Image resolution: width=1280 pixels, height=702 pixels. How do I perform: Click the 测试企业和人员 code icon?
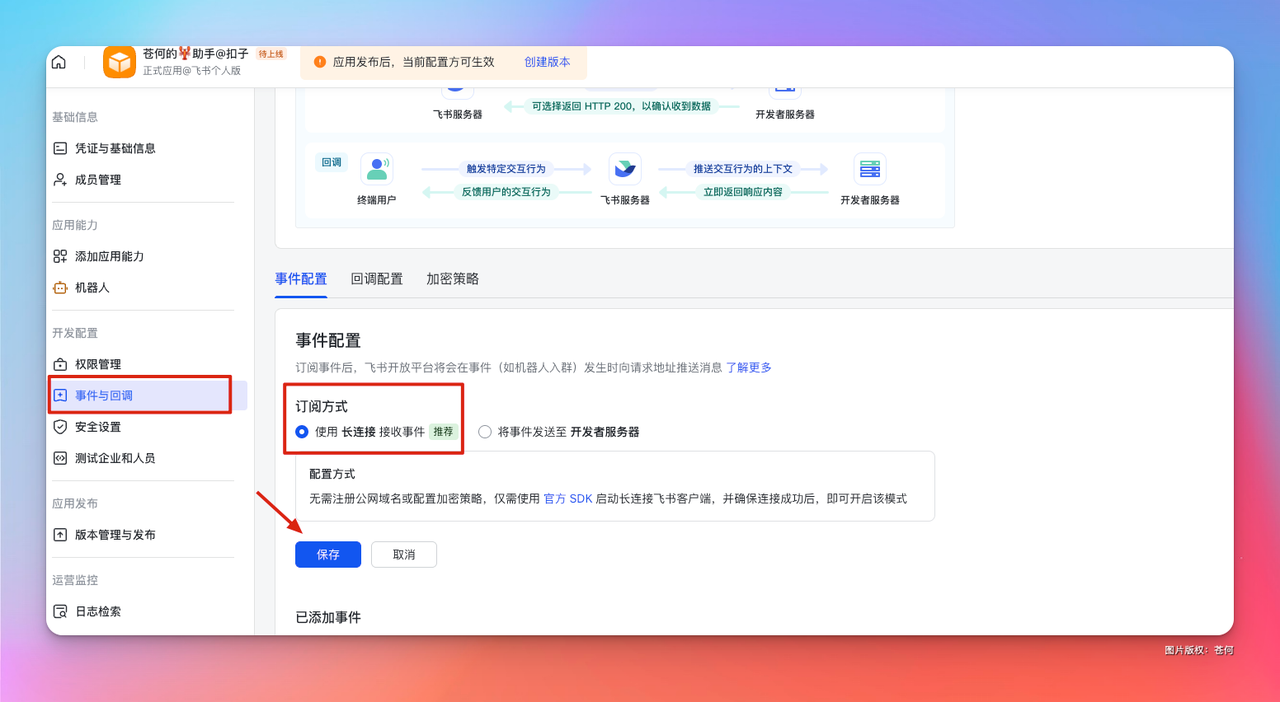point(60,458)
